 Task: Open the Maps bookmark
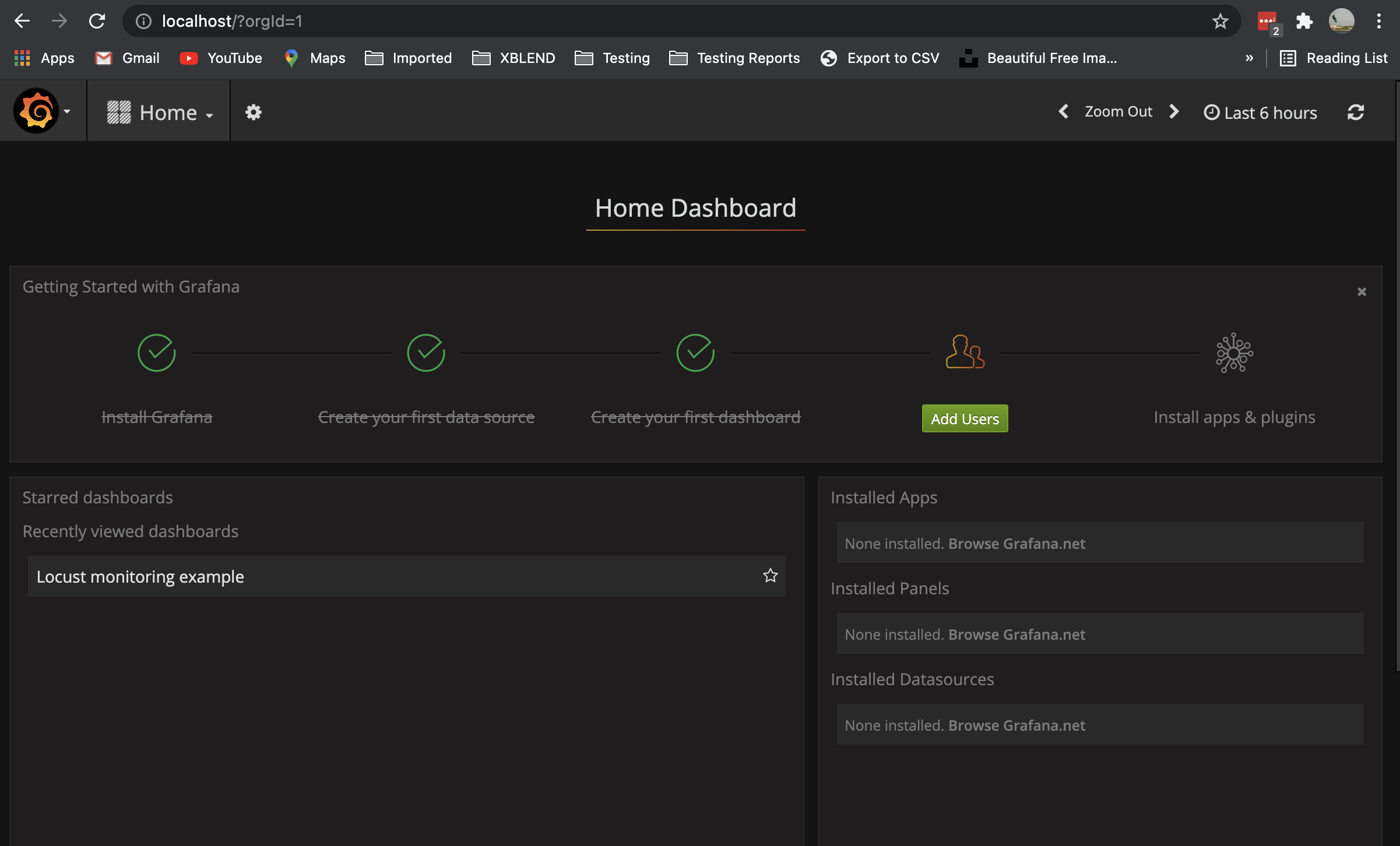click(315, 58)
